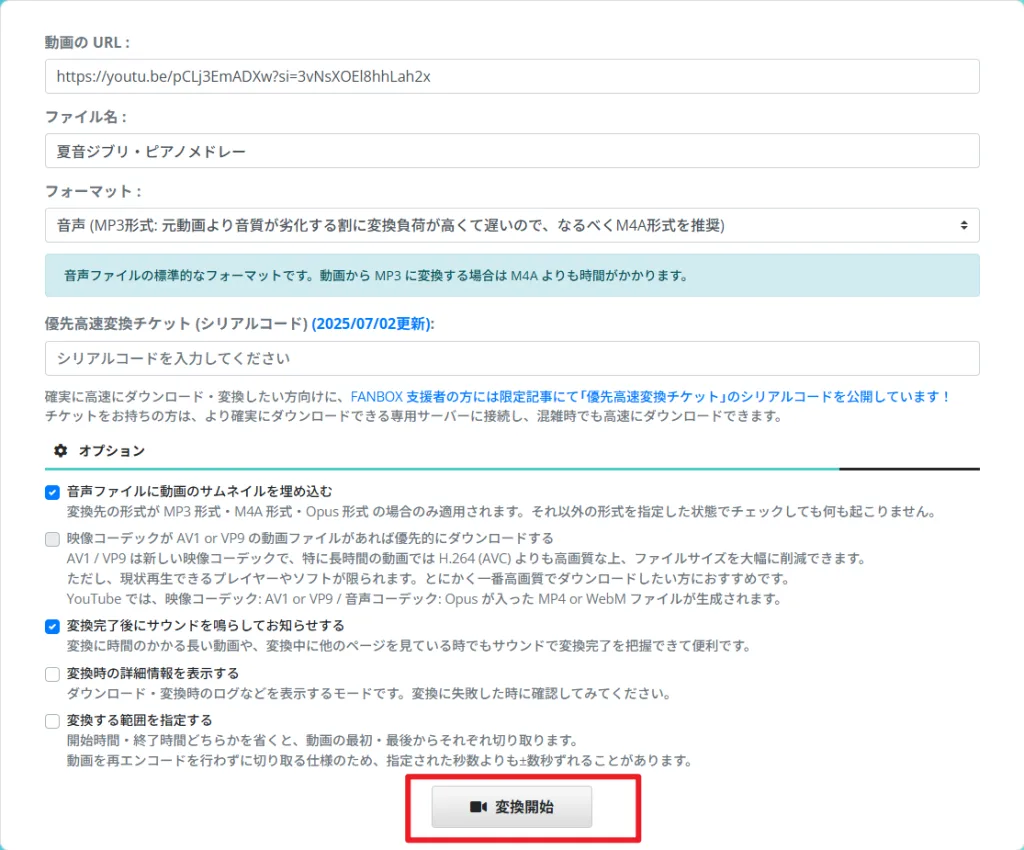Click the gear icon next to オプション
Viewport: 1024px width, 850px height.
(x=61, y=450)
